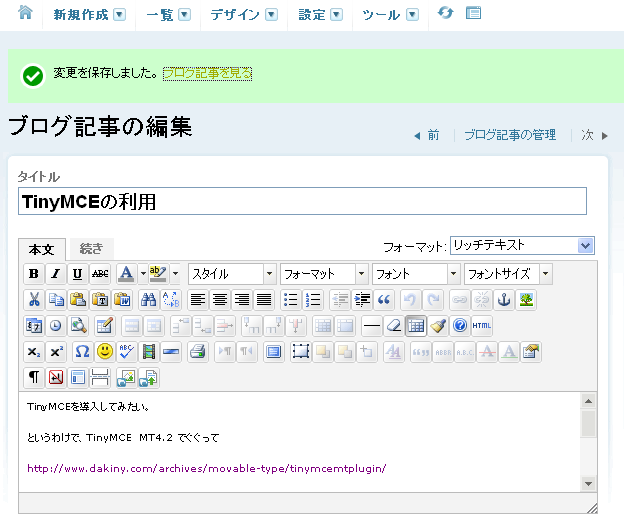Click Paste as plain text icon

[x=100, y=300]
